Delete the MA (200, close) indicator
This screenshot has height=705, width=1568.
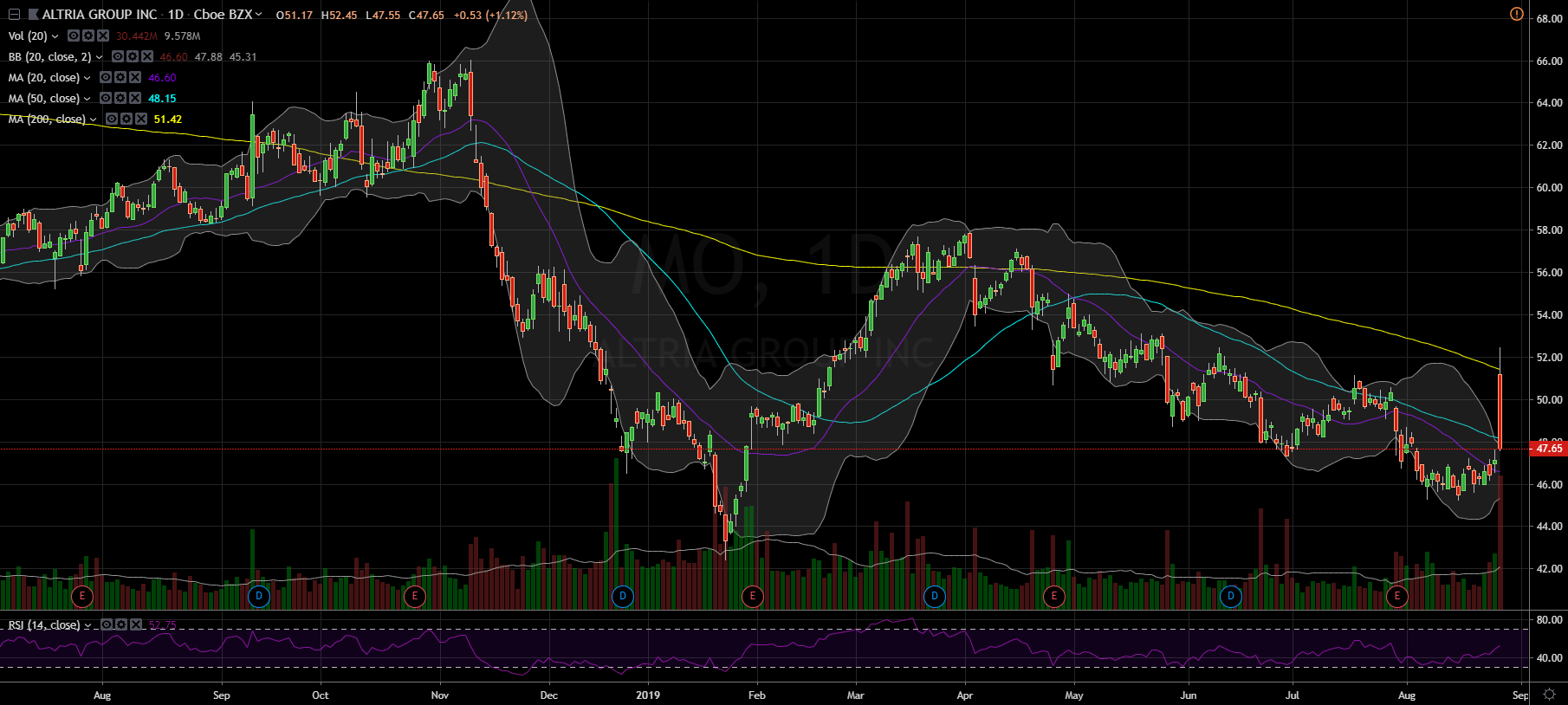[x=141, y=119]
